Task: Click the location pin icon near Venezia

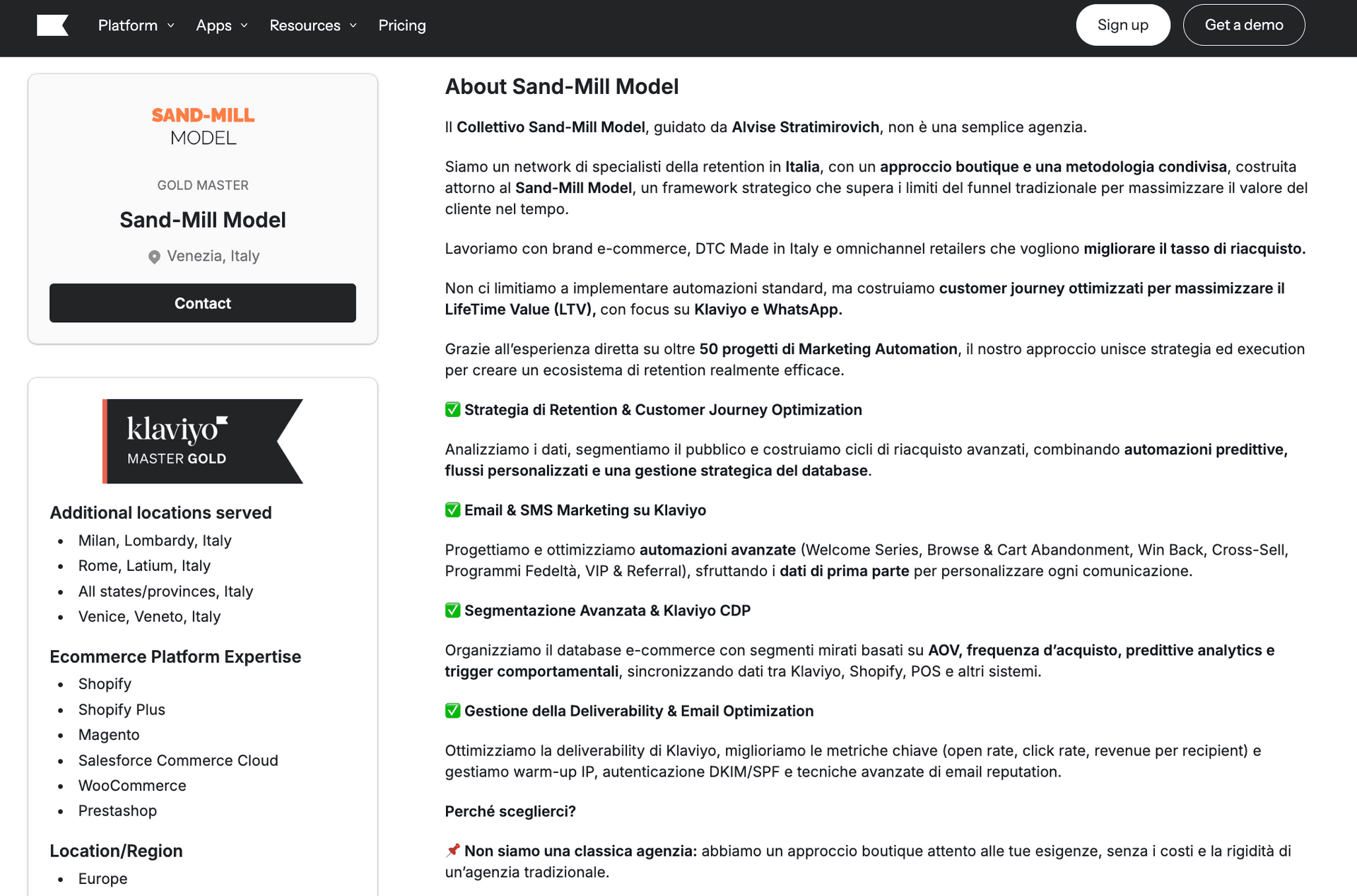Action: pos(154,257)
